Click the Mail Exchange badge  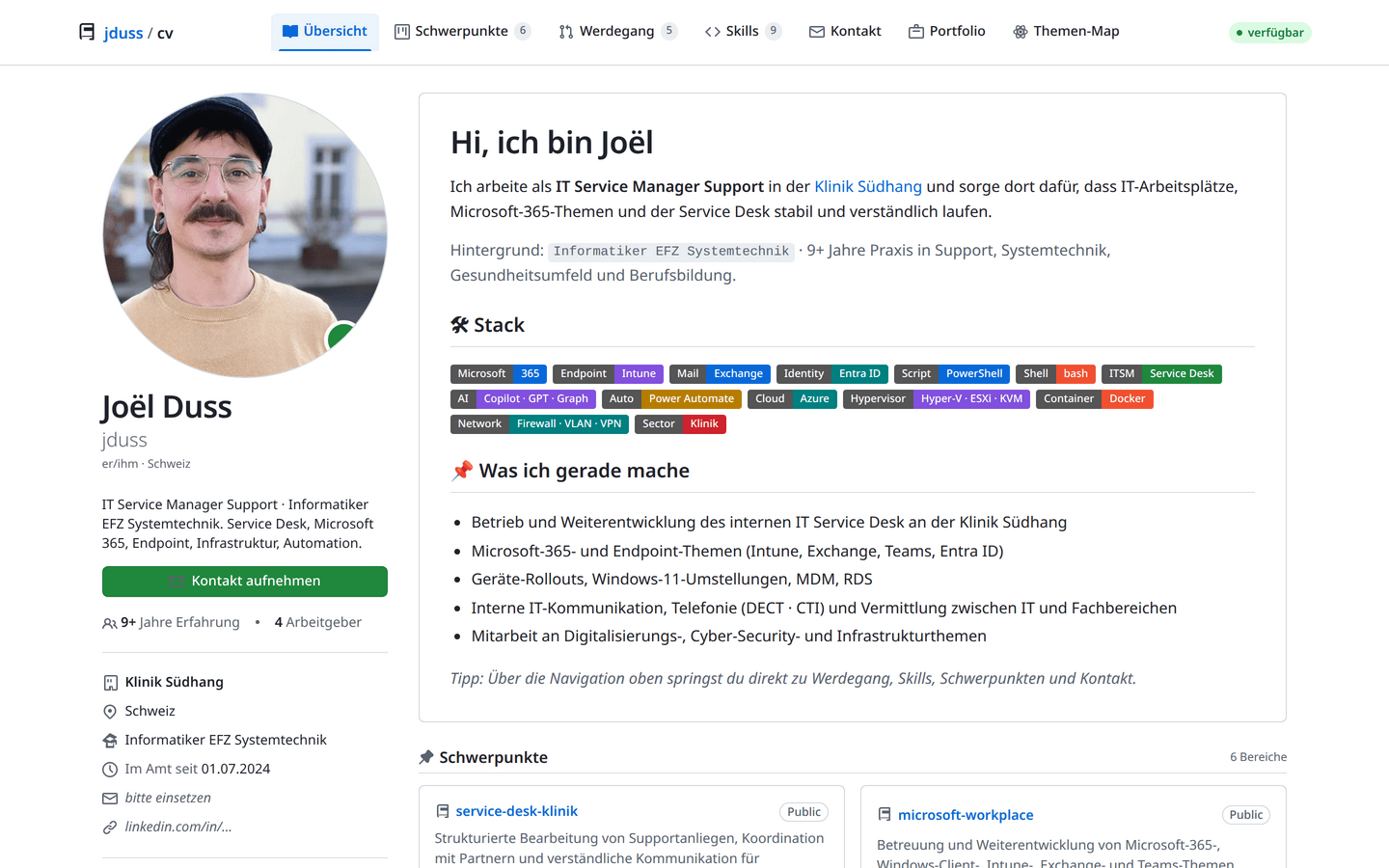720,374
